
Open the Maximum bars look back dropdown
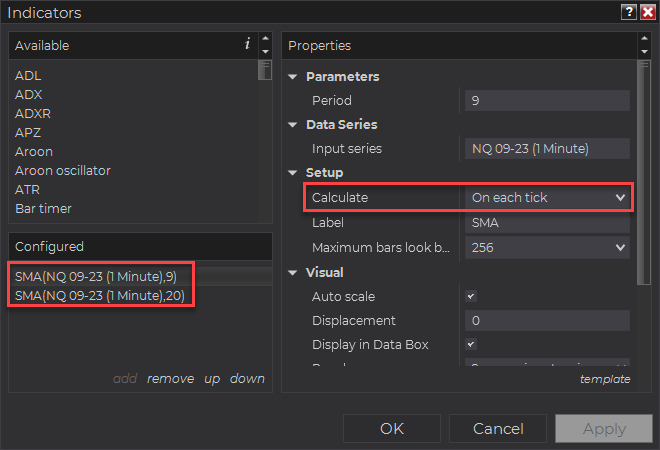(x=548, y=248)
